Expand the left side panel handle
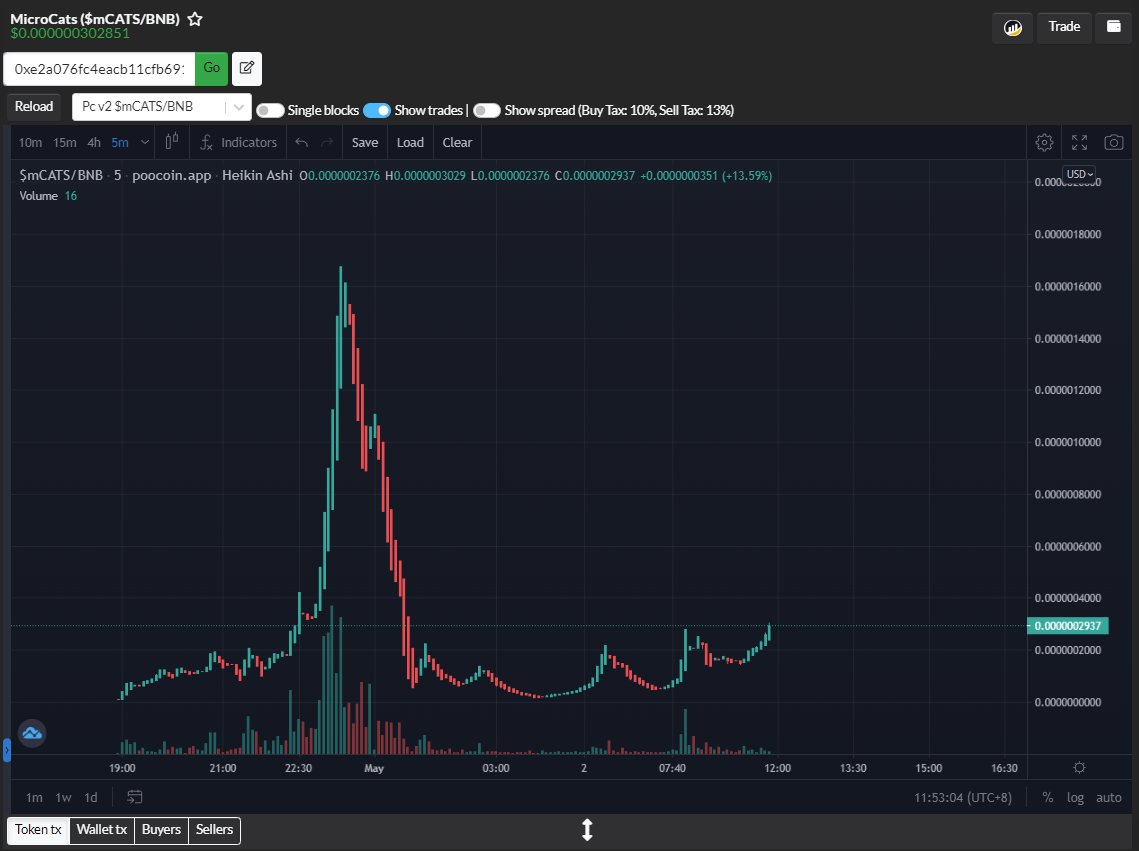Screen dimensions: 1139x851 (7, 749)
